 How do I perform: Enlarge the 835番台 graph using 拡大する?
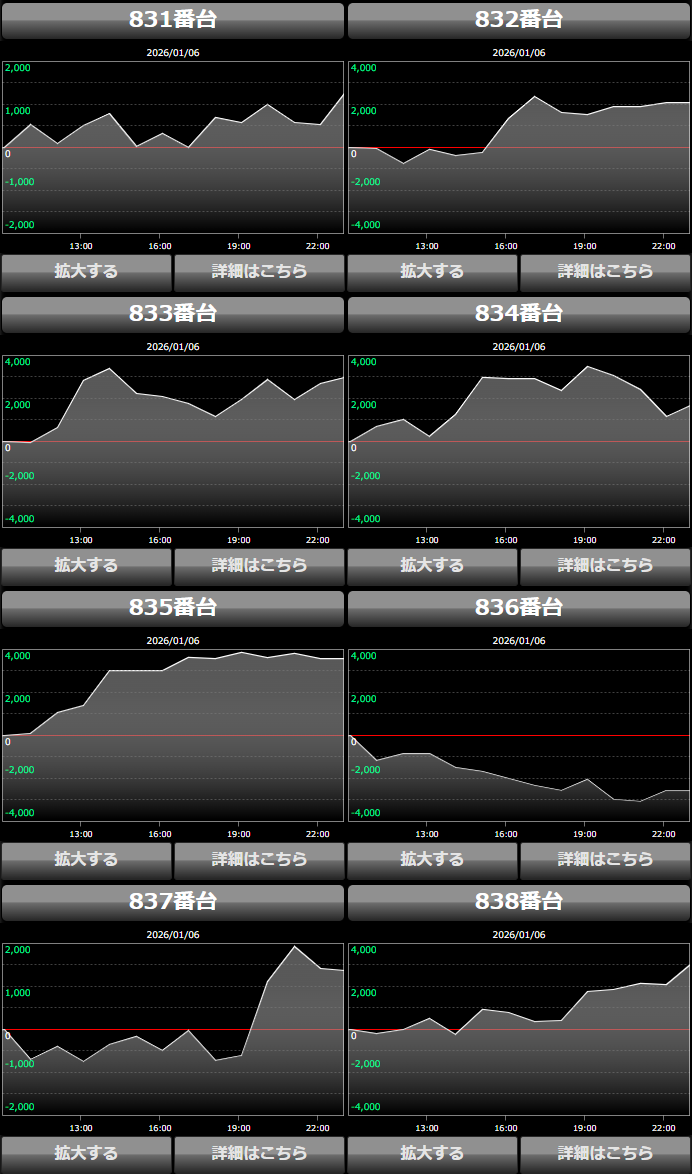pos(86,860)
